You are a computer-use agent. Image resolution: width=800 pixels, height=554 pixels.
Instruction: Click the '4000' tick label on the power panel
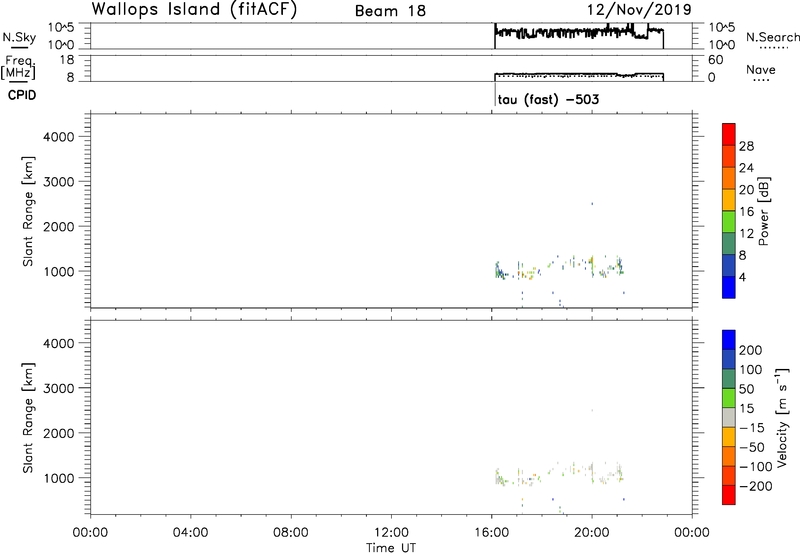coord(59,137)
